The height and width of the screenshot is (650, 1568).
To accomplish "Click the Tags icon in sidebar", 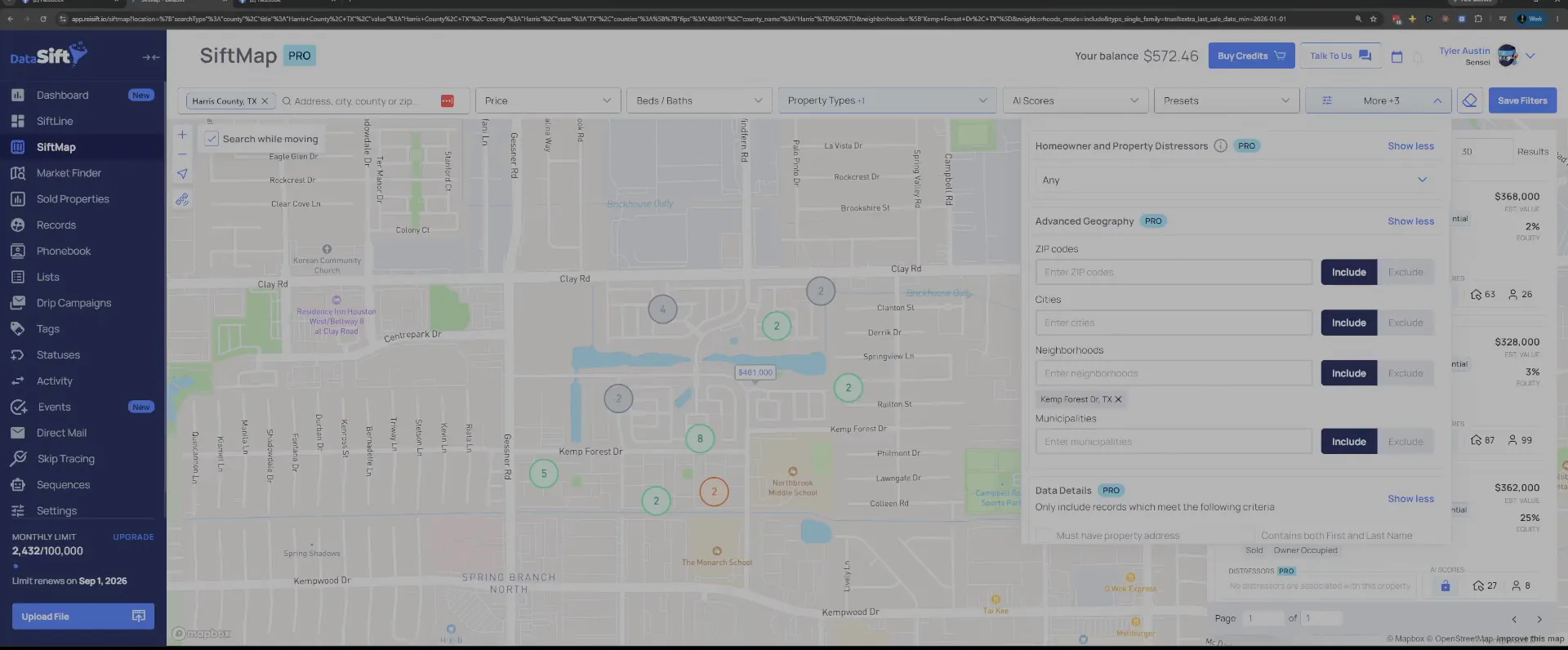I will click(18, 329).
